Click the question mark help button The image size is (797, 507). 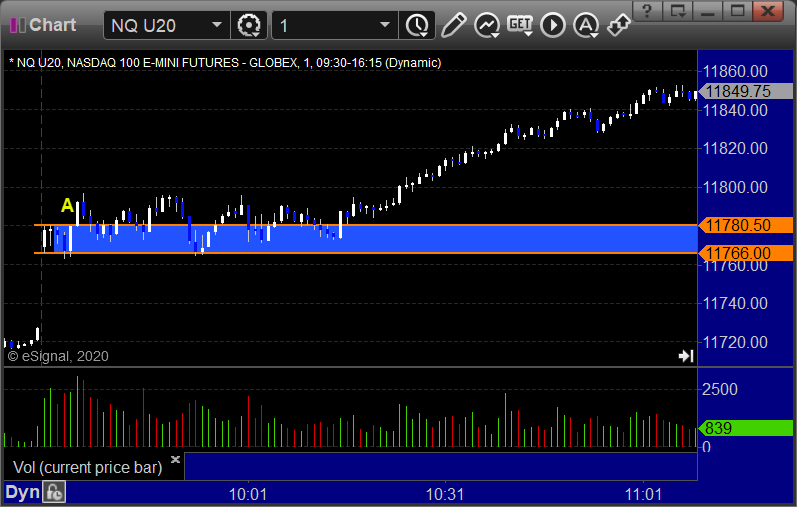coord(647,11)
